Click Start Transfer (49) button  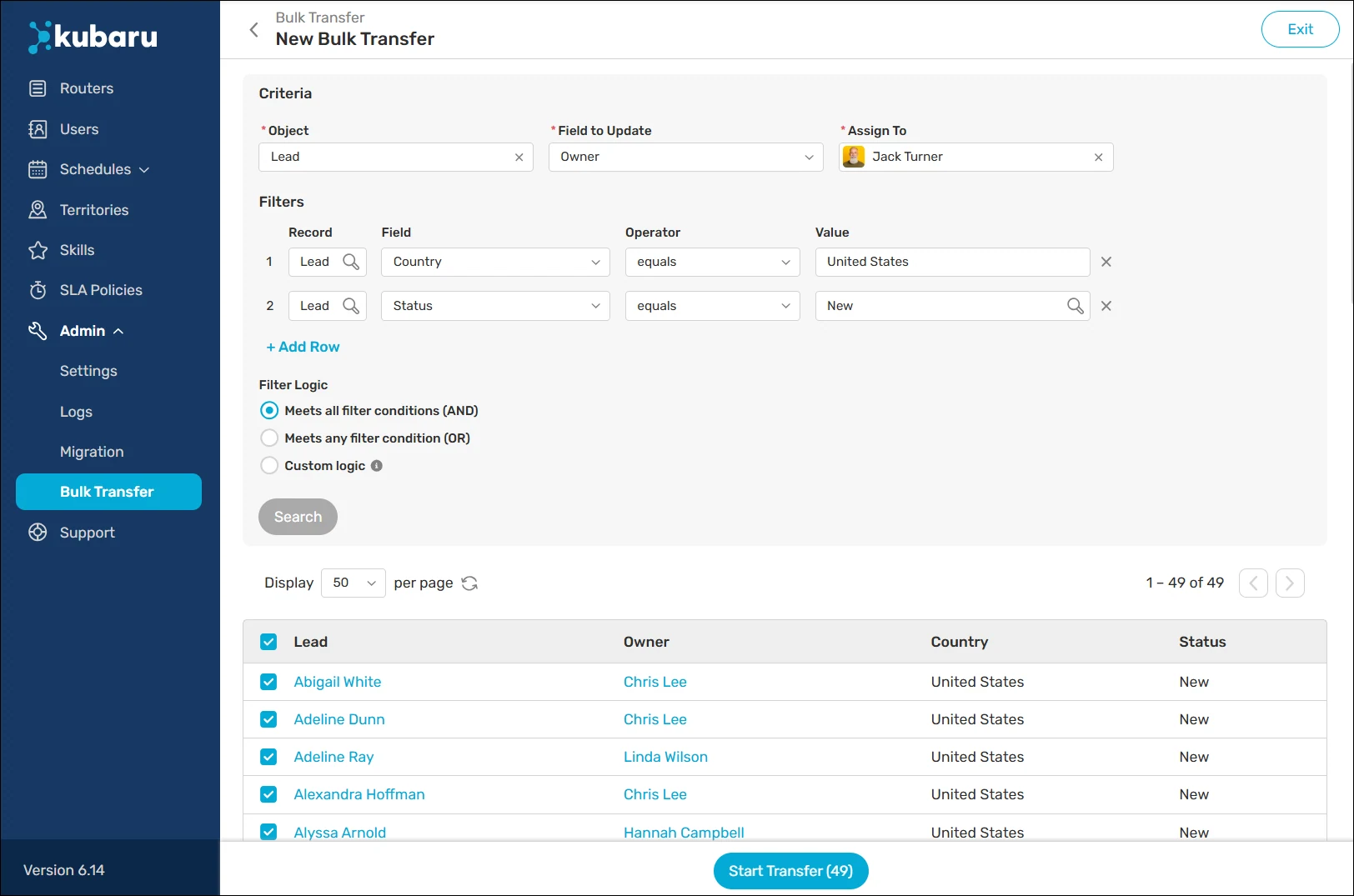point(790,871)
